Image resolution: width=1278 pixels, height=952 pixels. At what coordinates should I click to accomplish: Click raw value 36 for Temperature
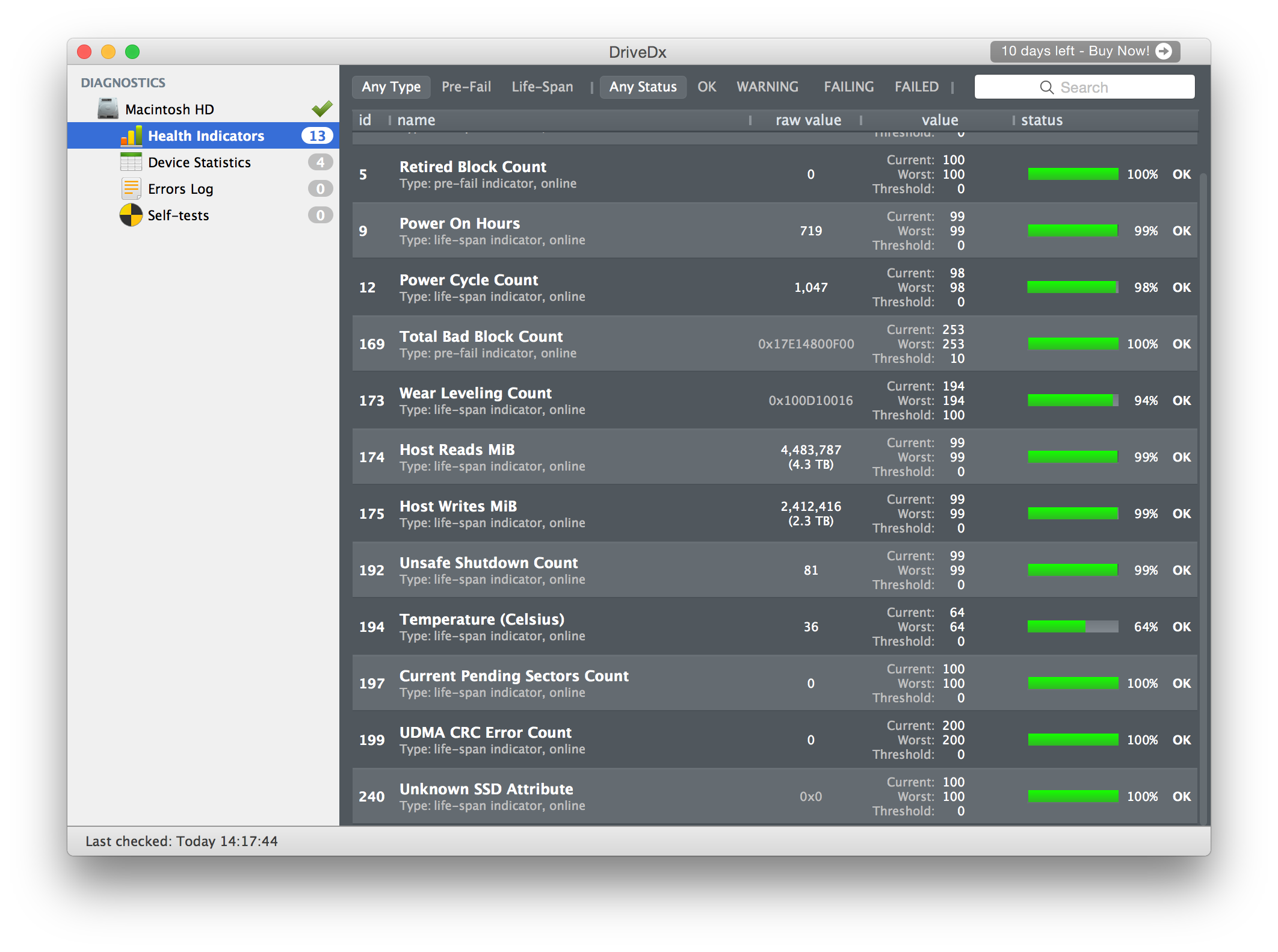[810, 627]
